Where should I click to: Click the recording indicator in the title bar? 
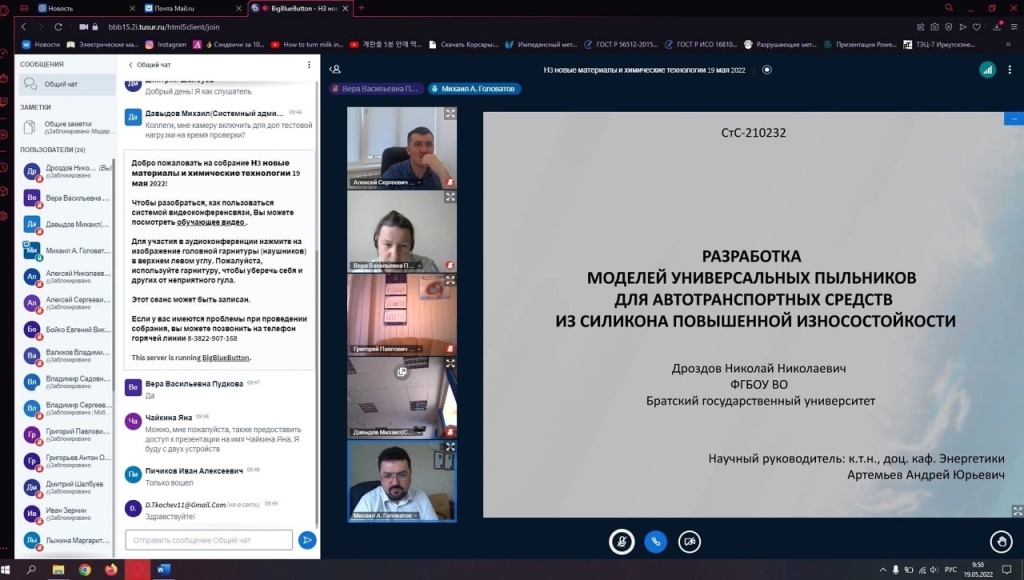767,70
